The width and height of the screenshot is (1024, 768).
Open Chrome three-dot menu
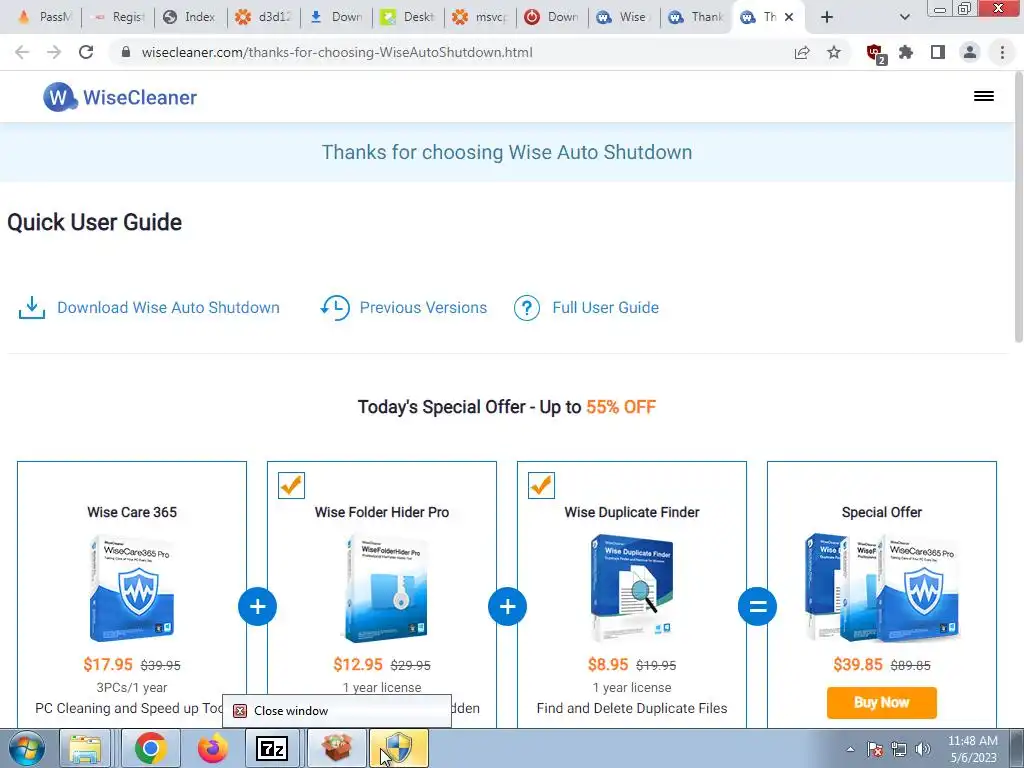1002,52
